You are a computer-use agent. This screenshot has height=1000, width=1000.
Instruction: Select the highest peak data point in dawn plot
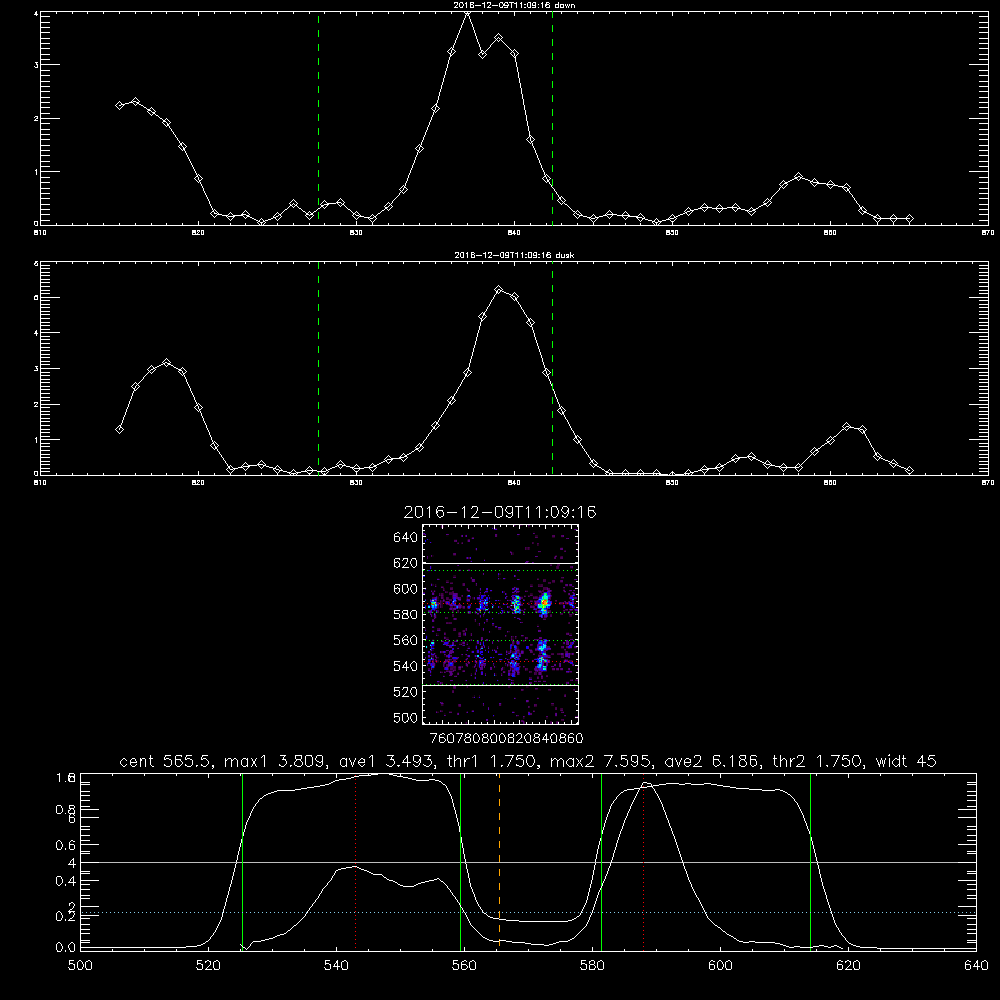pos(467,13)
